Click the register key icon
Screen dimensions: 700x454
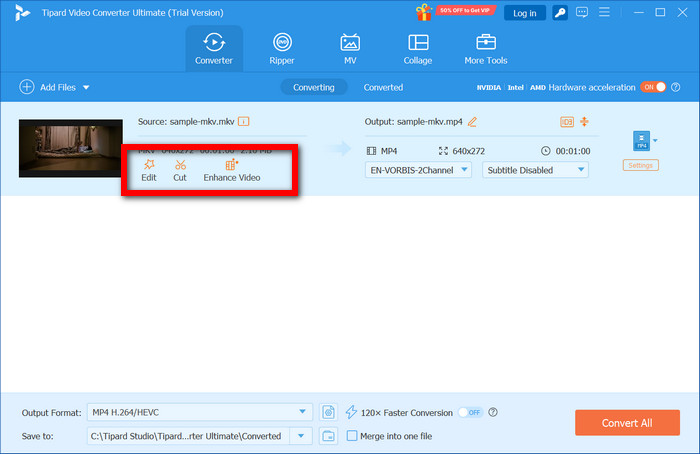pos(560,13)
